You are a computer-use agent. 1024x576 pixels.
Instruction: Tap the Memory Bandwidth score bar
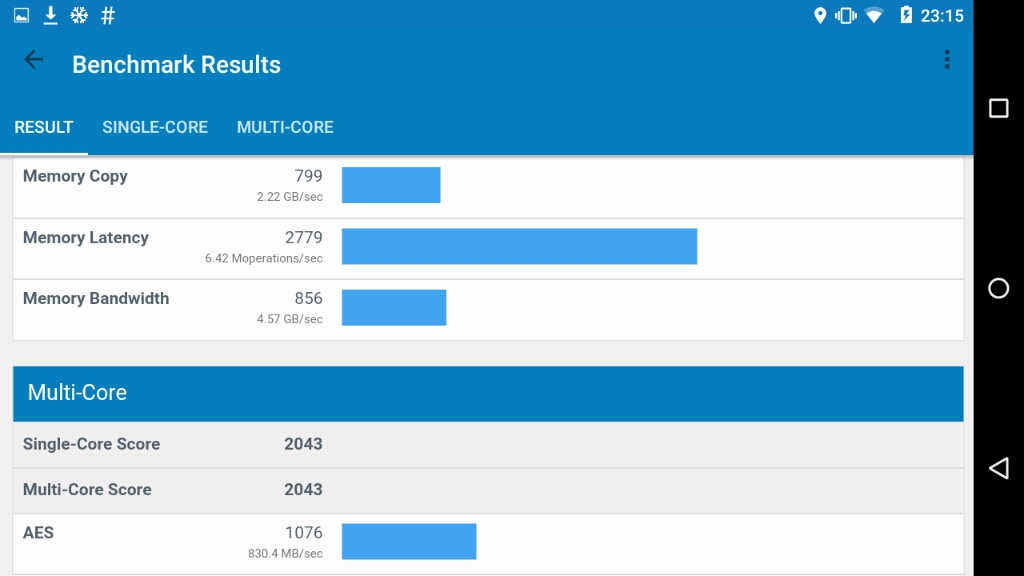[394, 307]
